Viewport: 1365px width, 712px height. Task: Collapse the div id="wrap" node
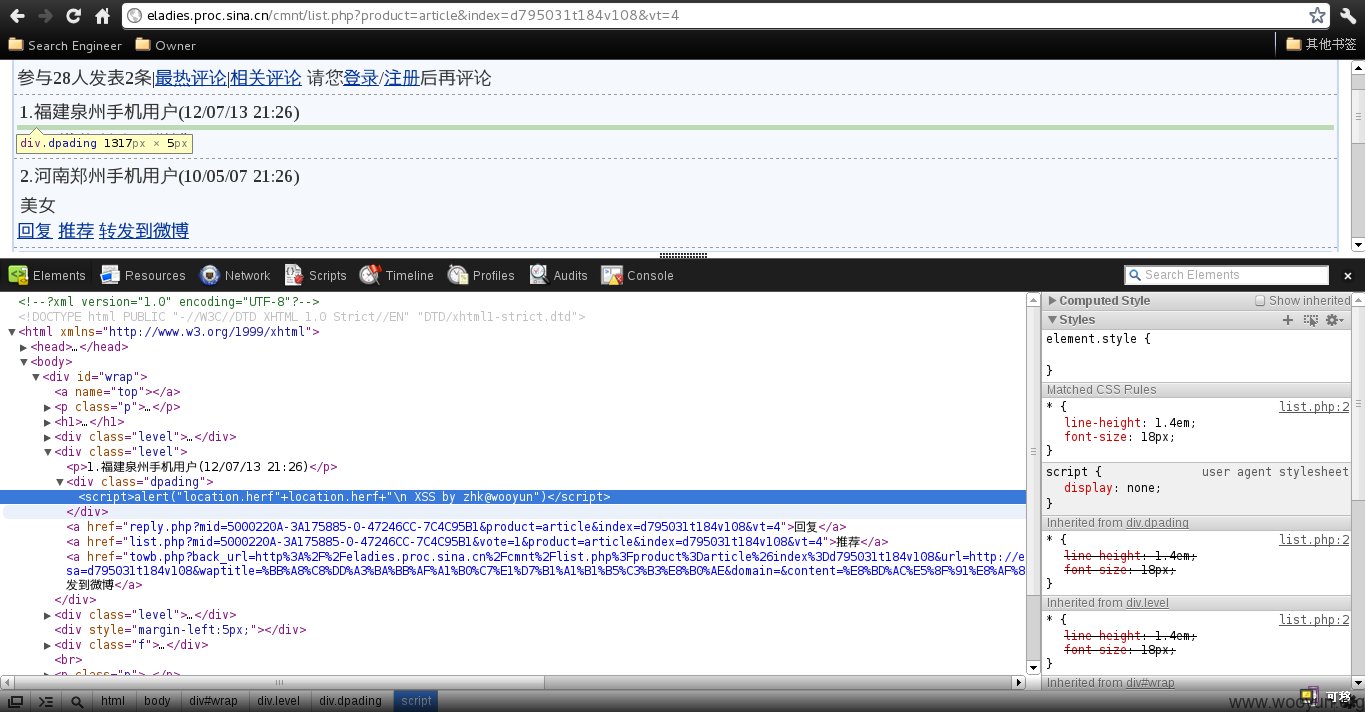(36, 377)
